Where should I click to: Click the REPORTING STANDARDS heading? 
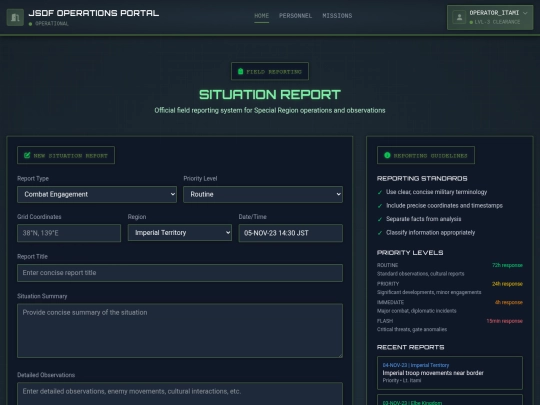422,178
